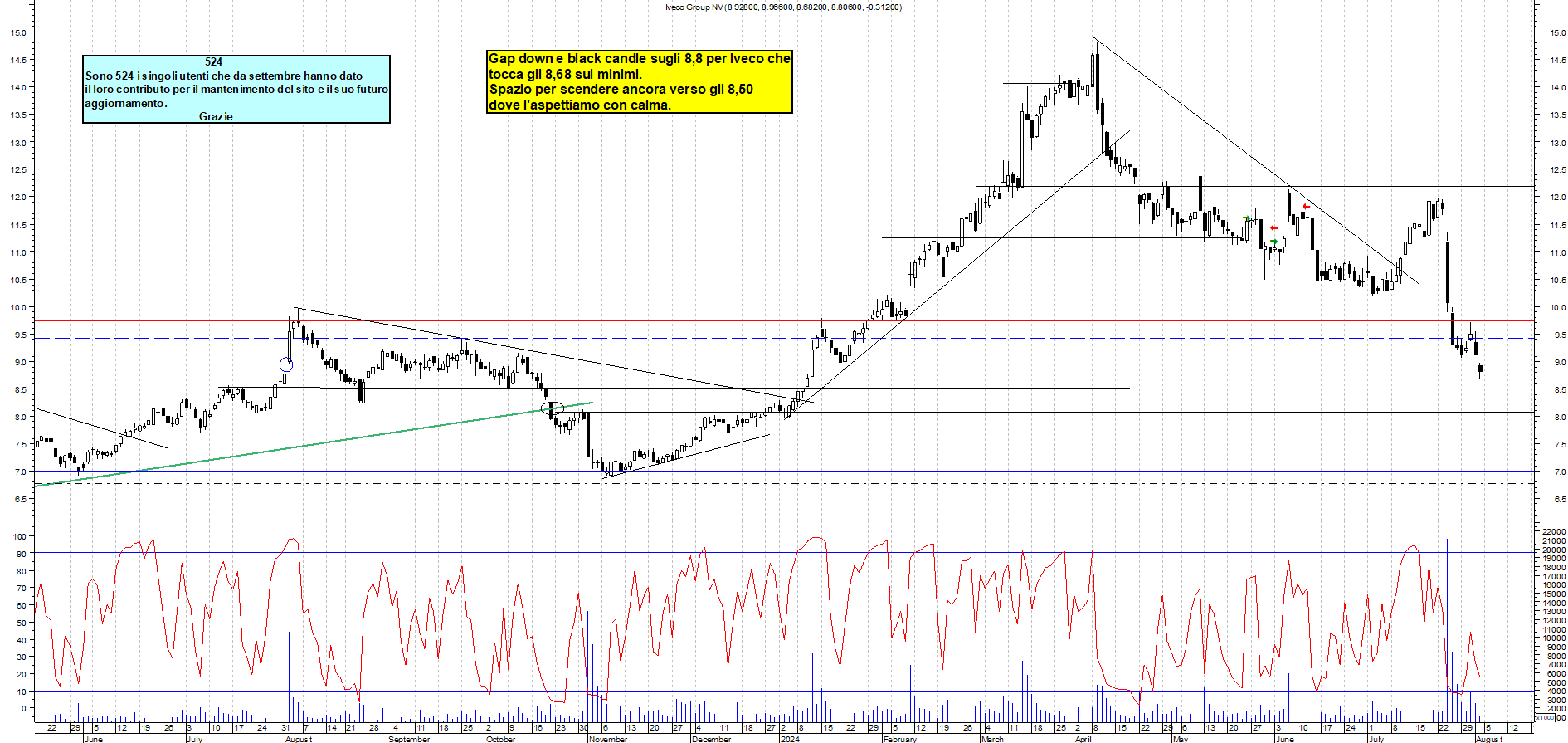This screenshot has width=1568, height=743.
Task: Select the long downtrend line from the April peak
Action: [x=1256, y=161]
